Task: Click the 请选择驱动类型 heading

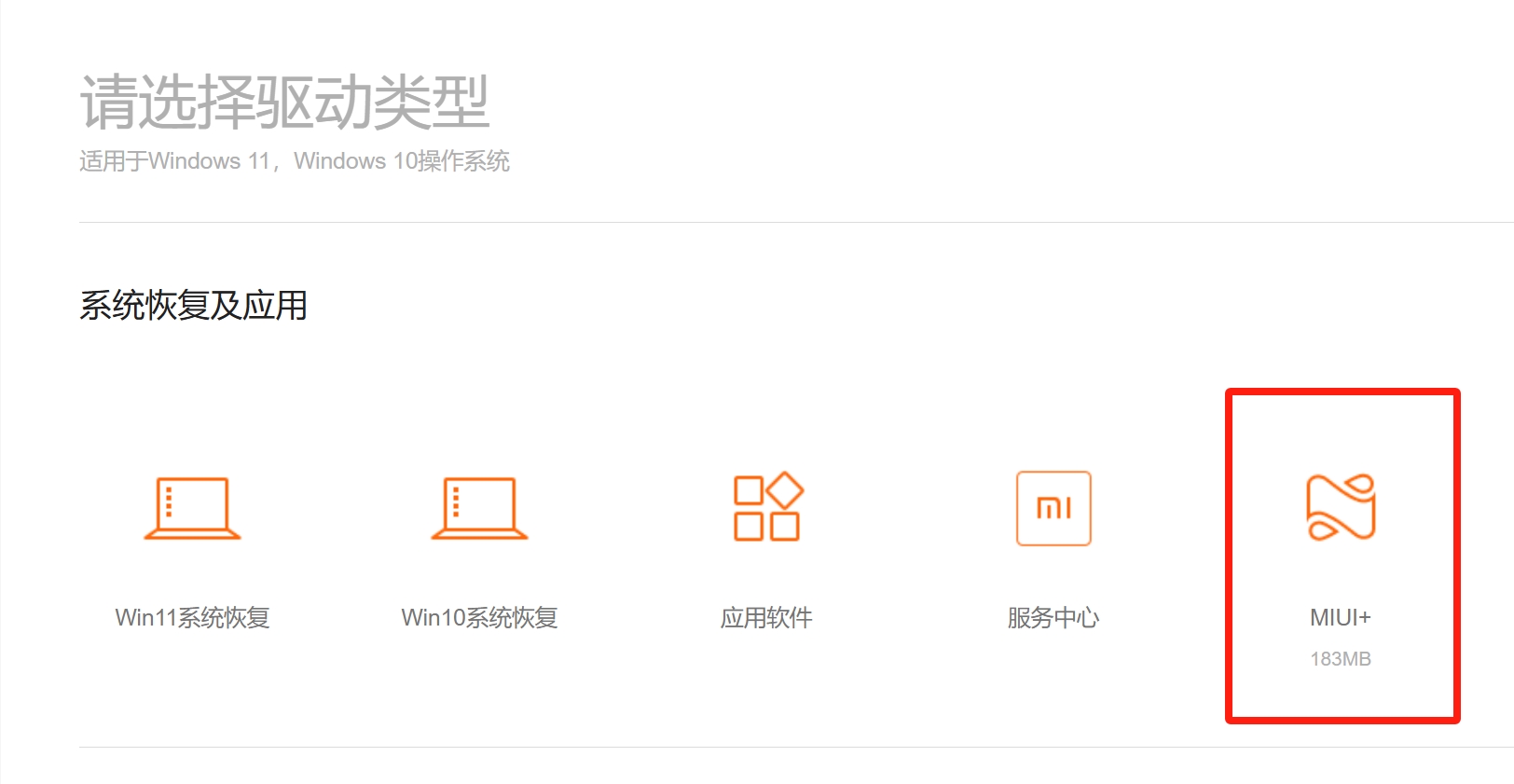Action: click(x=284, y=102)
